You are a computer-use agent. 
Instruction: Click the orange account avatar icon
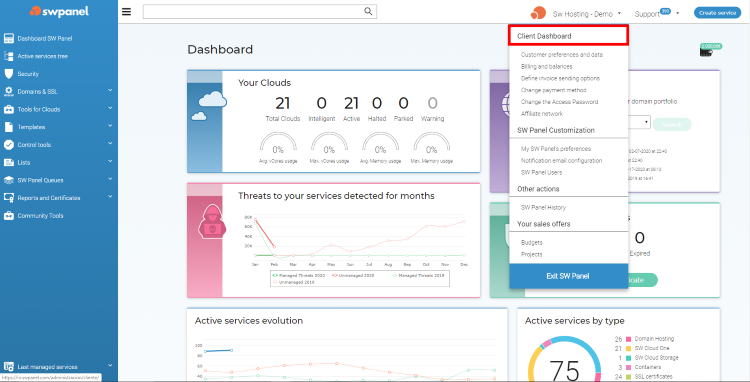(x=538, y=13)
